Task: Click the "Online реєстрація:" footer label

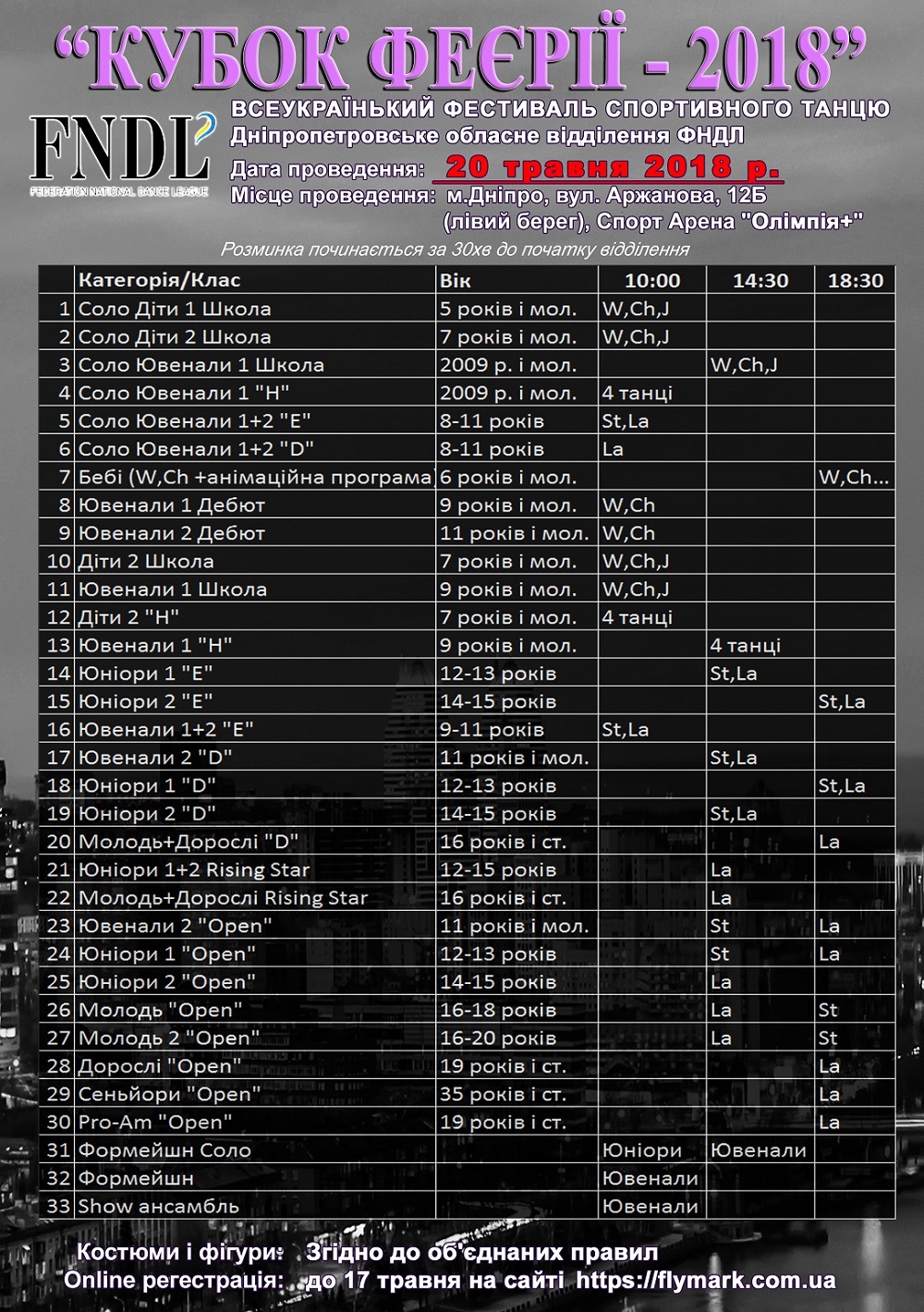Action: [x=174, y=1281]
